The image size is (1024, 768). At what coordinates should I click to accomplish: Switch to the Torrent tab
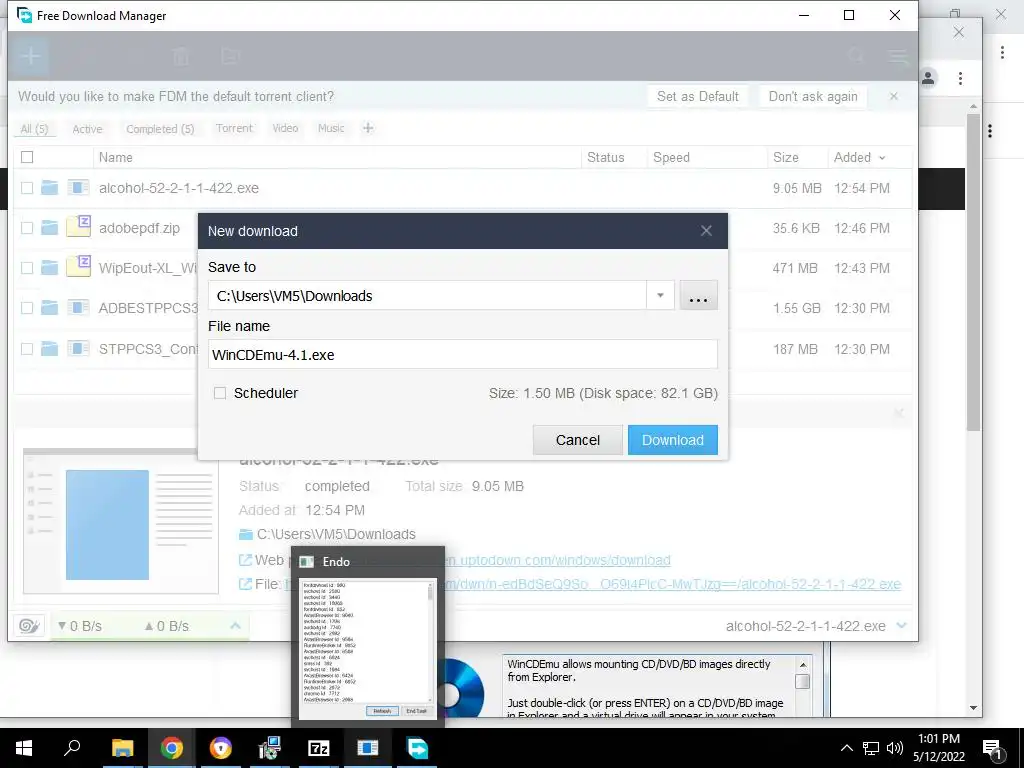[x=234, y=129]
